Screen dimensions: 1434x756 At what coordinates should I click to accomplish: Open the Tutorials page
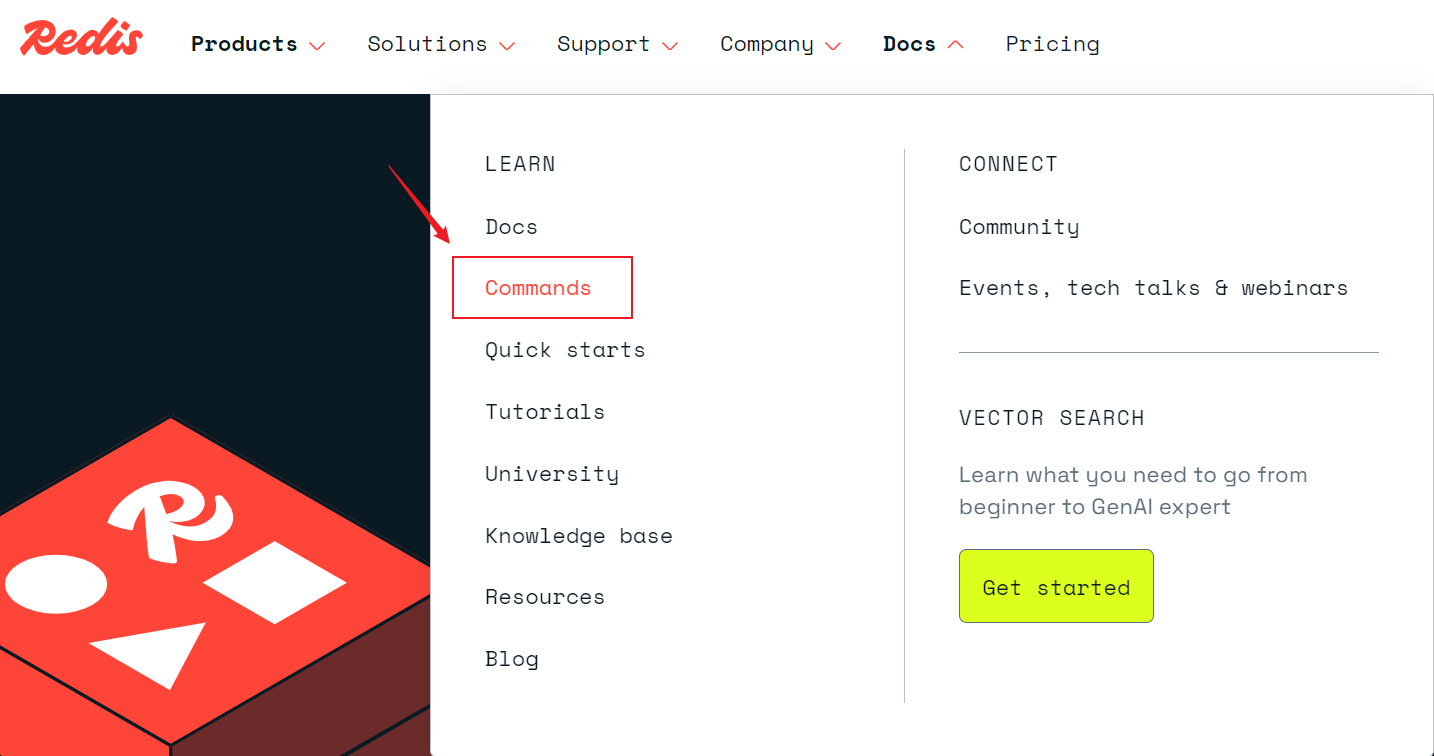click(x=545, y=411)
